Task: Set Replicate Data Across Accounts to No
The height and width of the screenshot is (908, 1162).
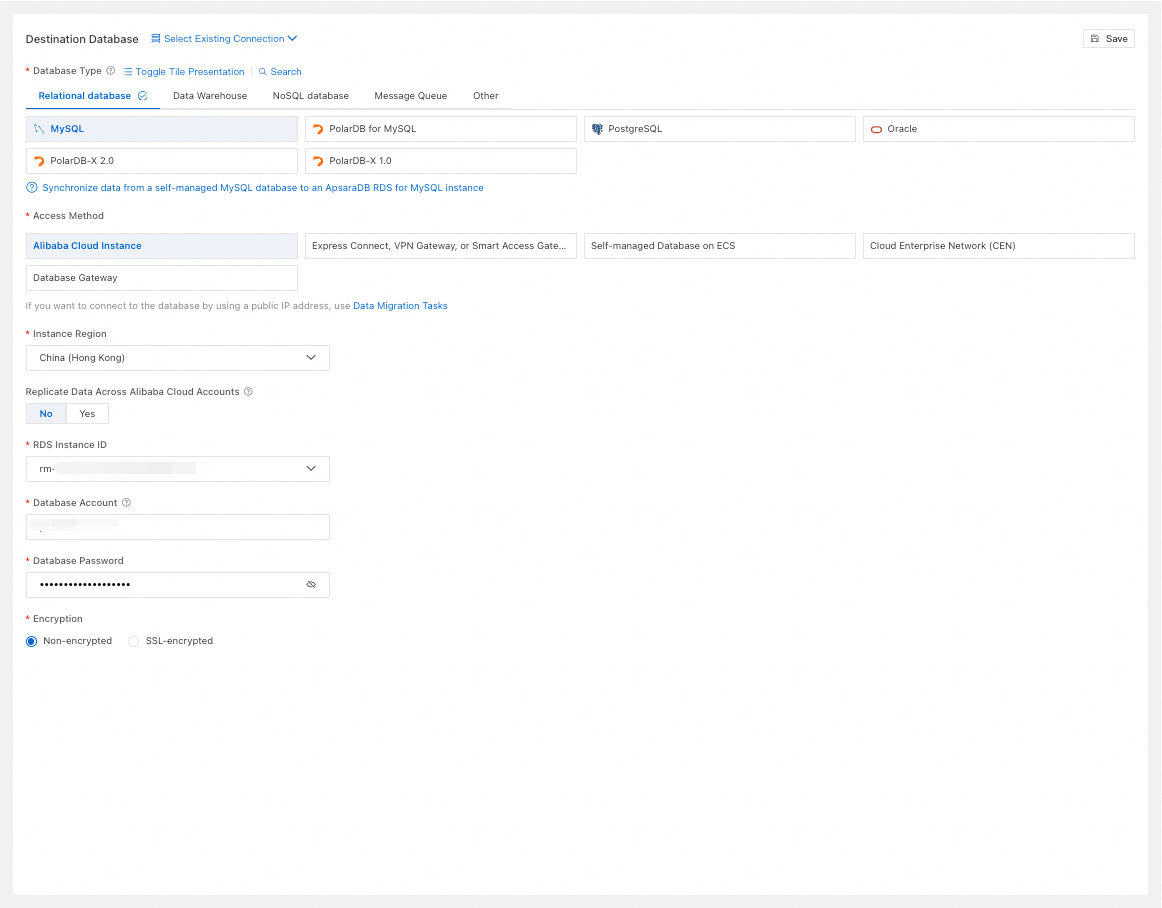Action: click(46, 414)
